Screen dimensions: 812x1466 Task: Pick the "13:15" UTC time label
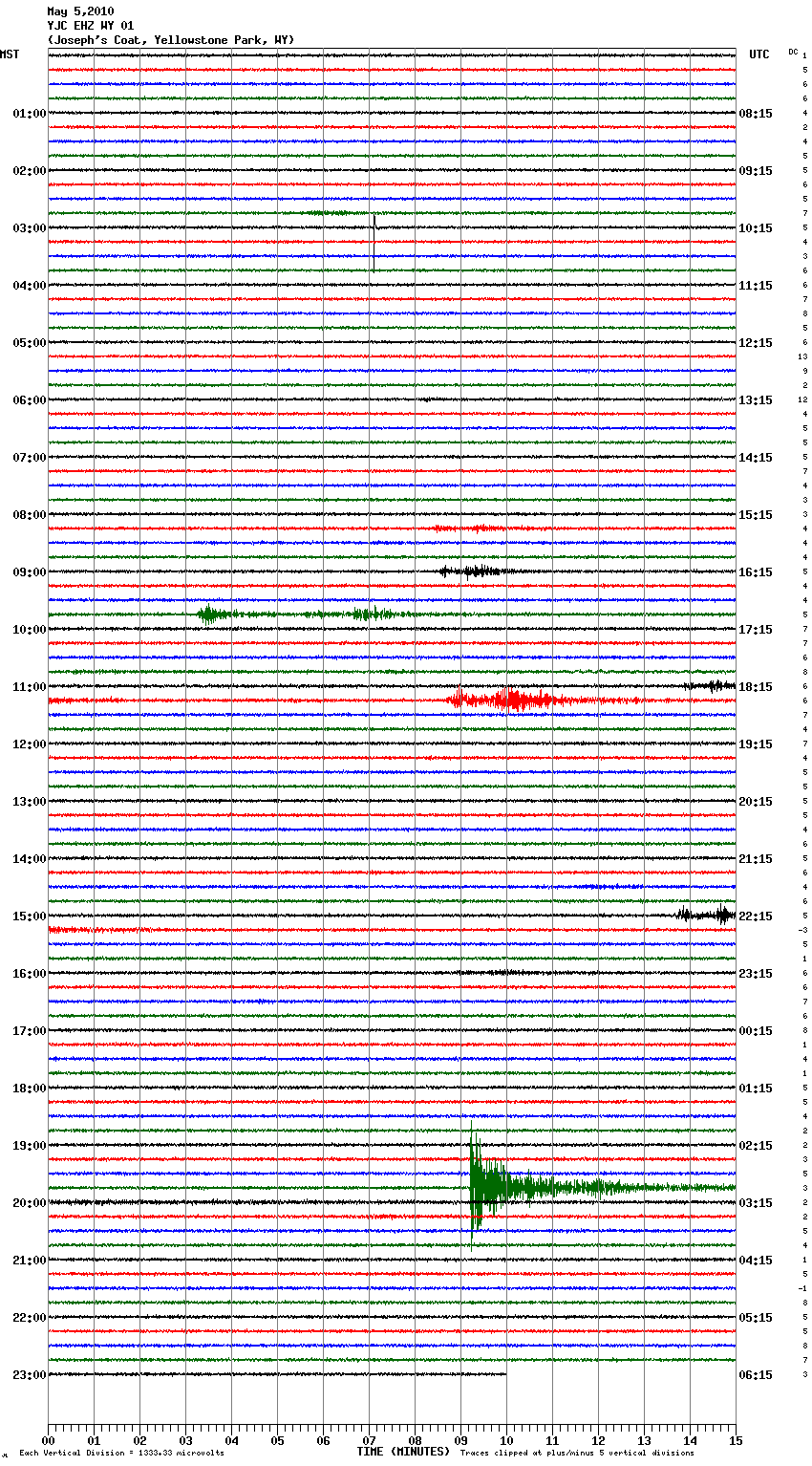click(x=756, y=400)
